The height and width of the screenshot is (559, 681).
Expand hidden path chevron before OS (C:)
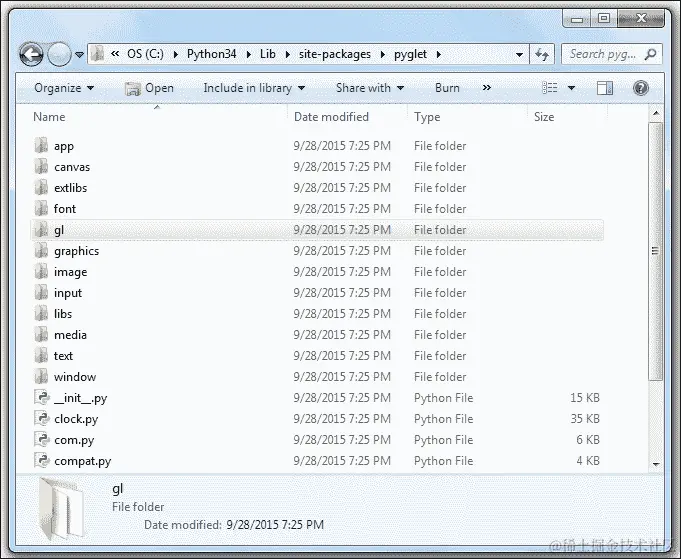[115, 53]
